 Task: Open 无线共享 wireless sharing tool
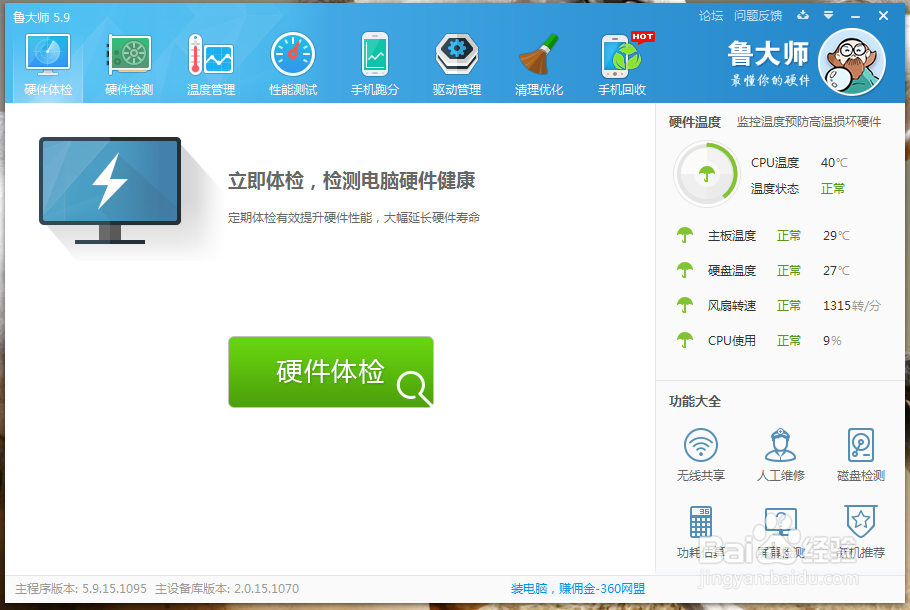[700, 454]
